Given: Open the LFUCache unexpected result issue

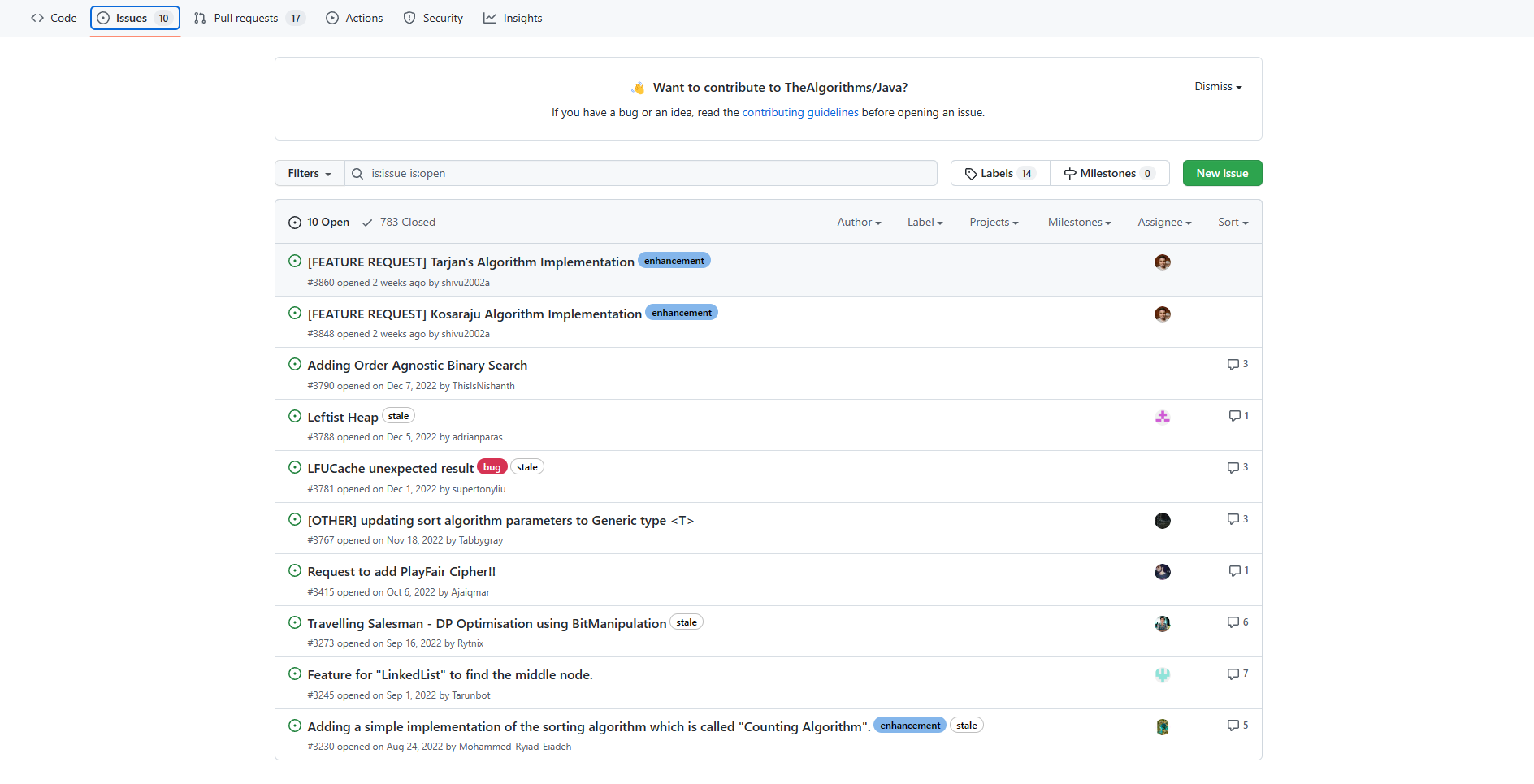Looking at the screenshot, I should 391,469.
